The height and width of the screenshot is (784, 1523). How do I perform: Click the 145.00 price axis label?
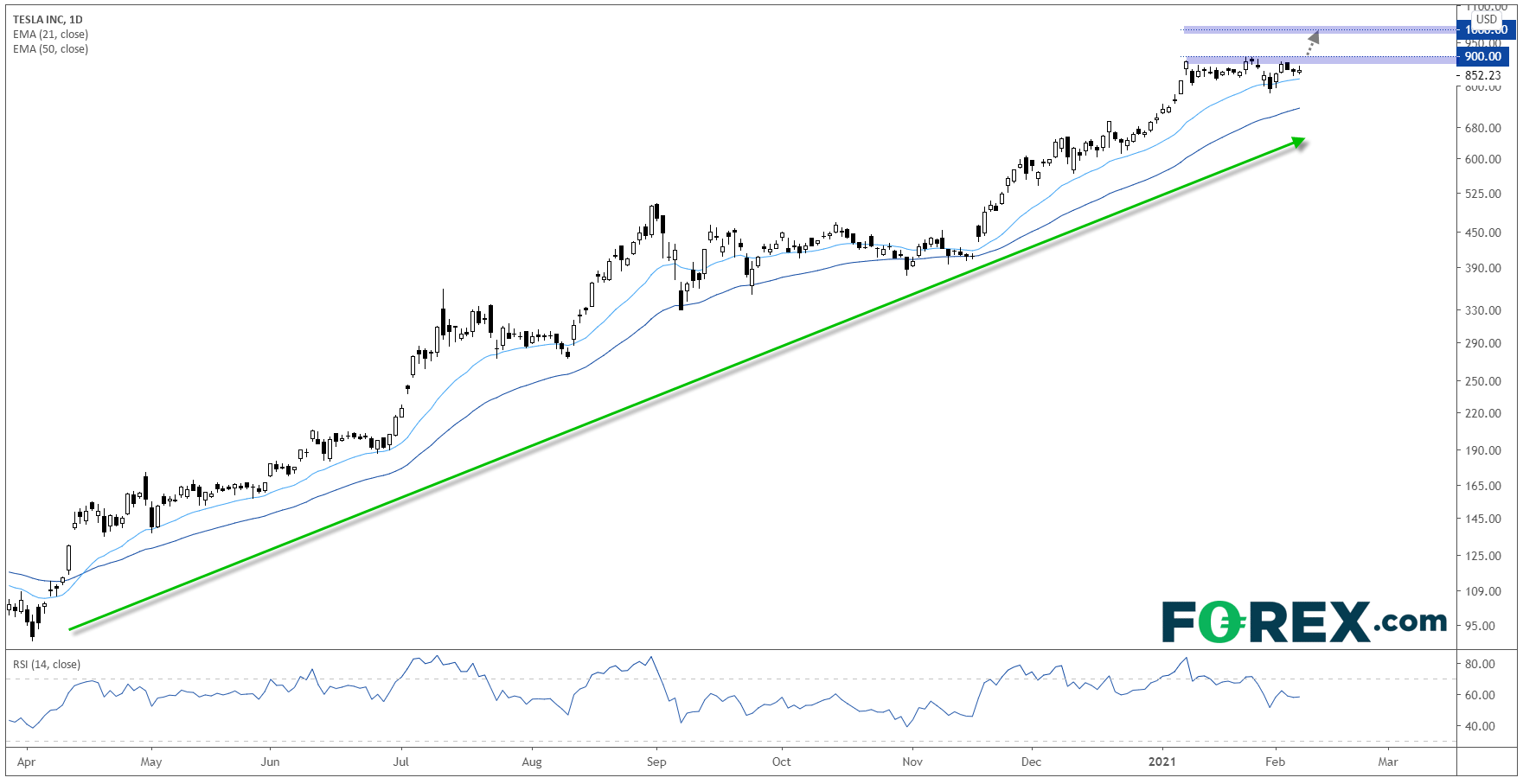click(1483, 519)
